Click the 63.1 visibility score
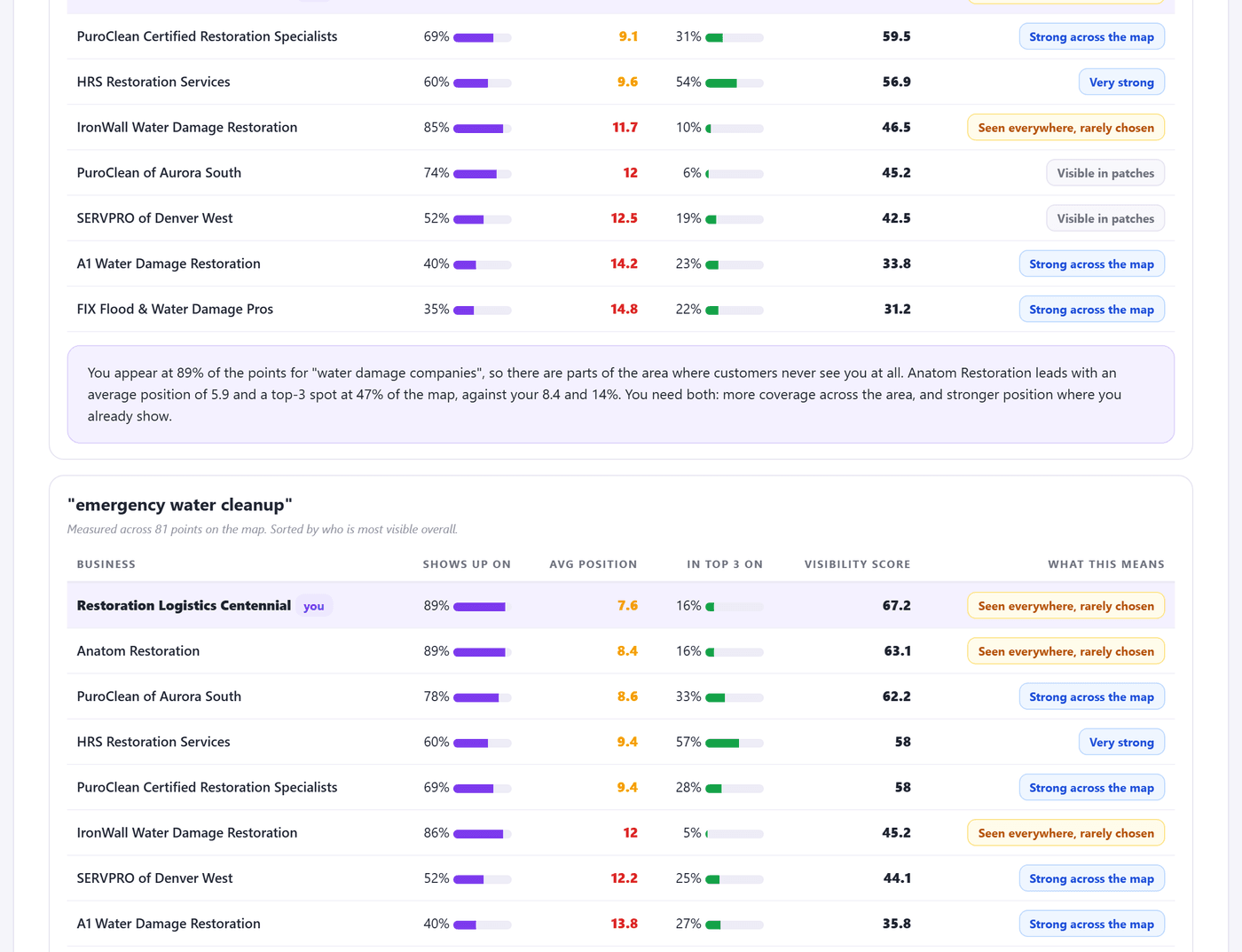The image size is (1242, 952). (897, 651)
